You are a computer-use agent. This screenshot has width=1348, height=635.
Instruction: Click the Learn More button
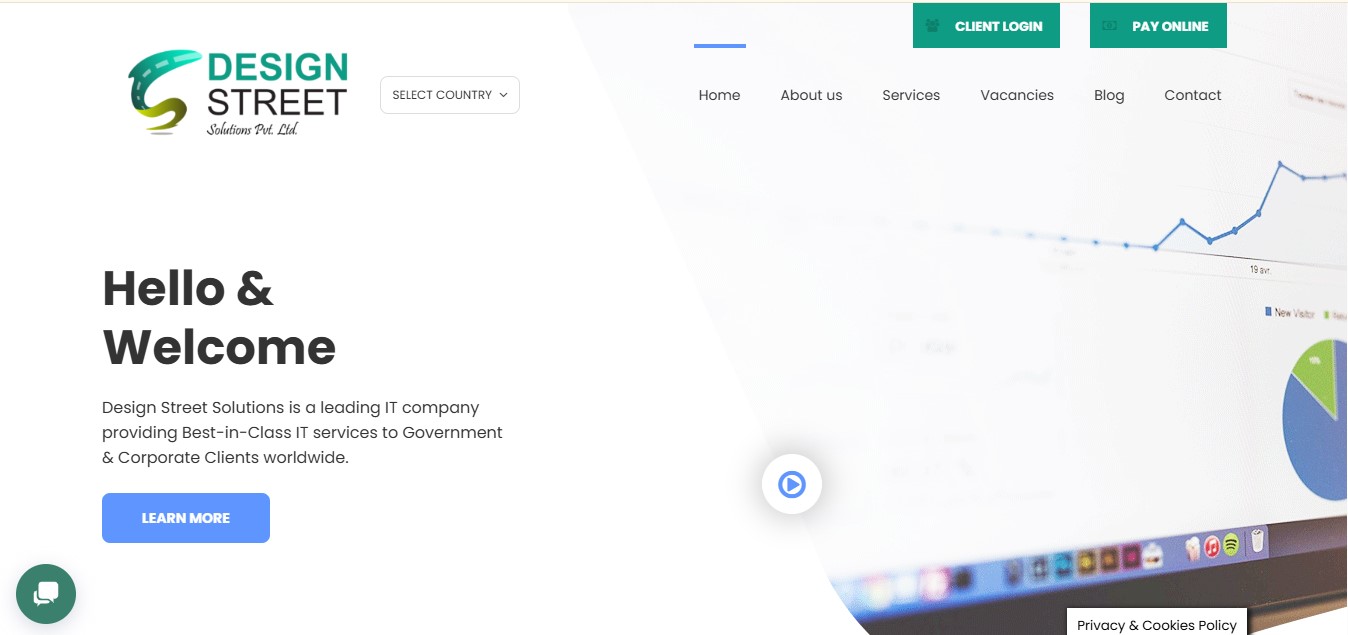tap(186, 518)
